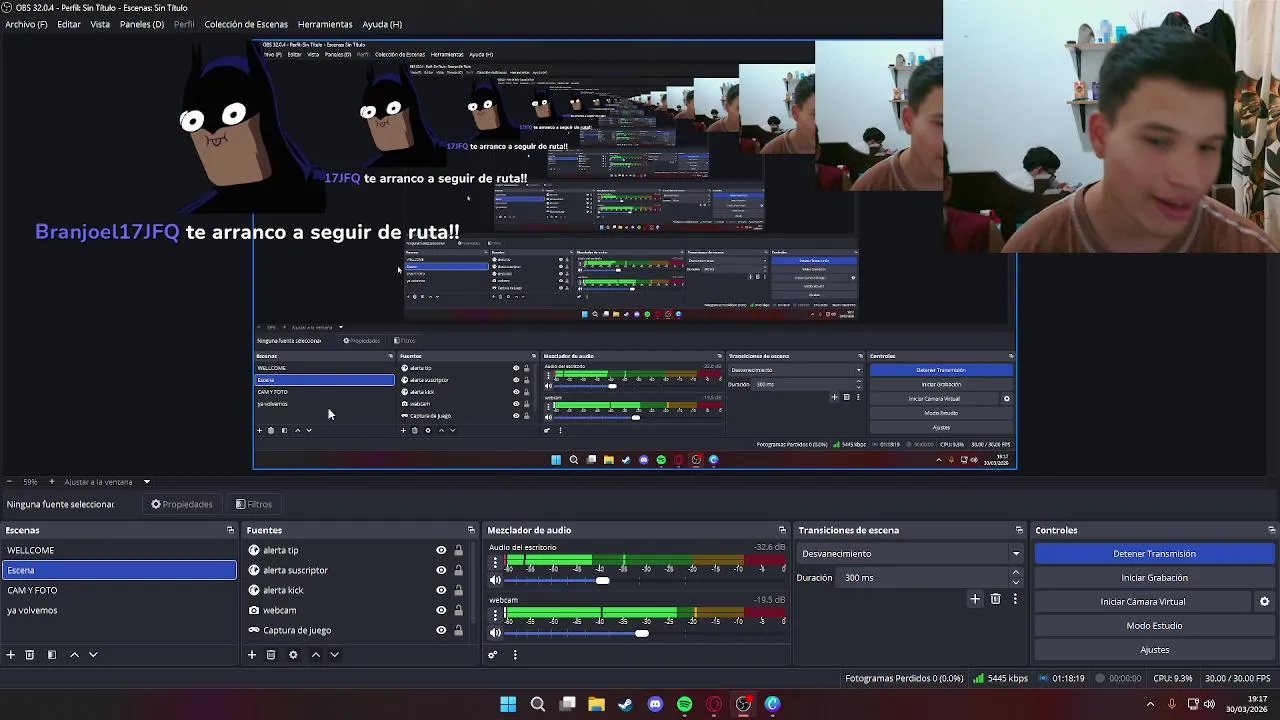Open Discord from the taskbar

(x=655, y=704)
